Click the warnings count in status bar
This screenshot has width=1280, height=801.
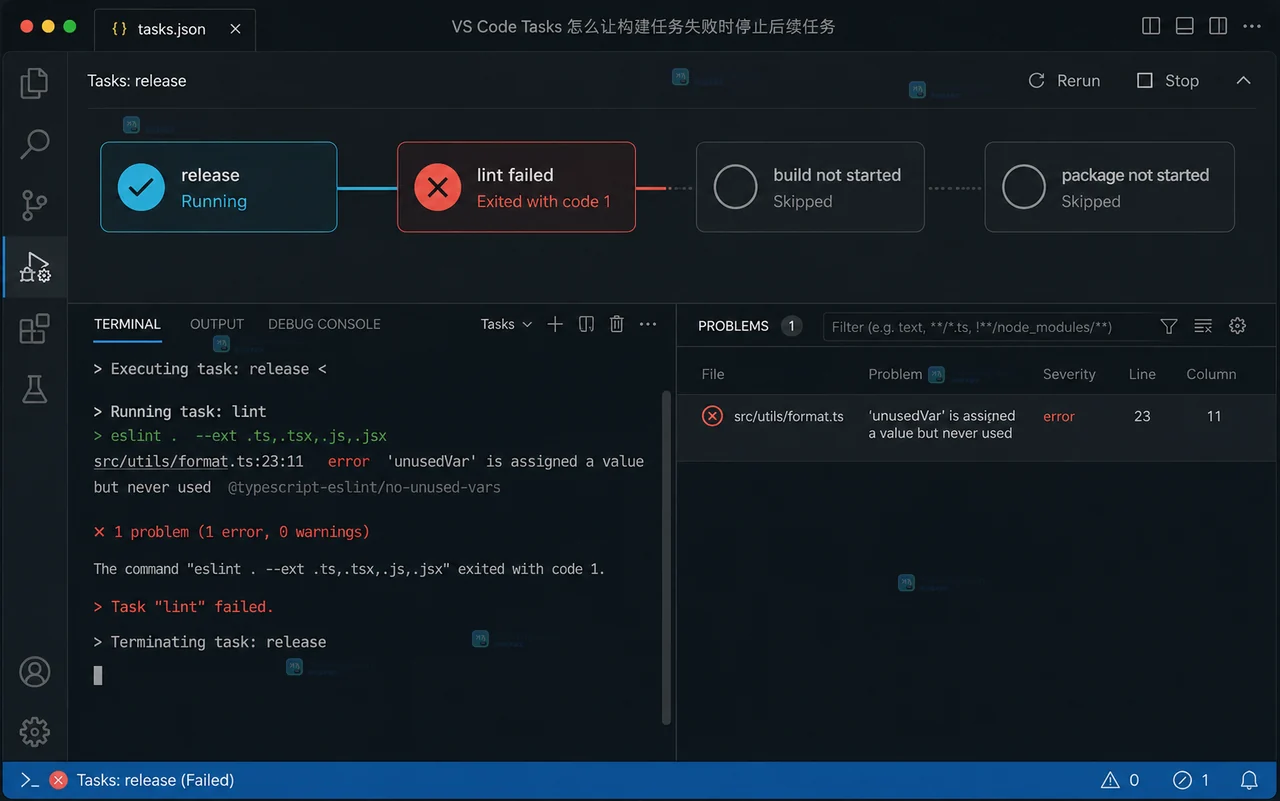click(x=1120, y=780)
